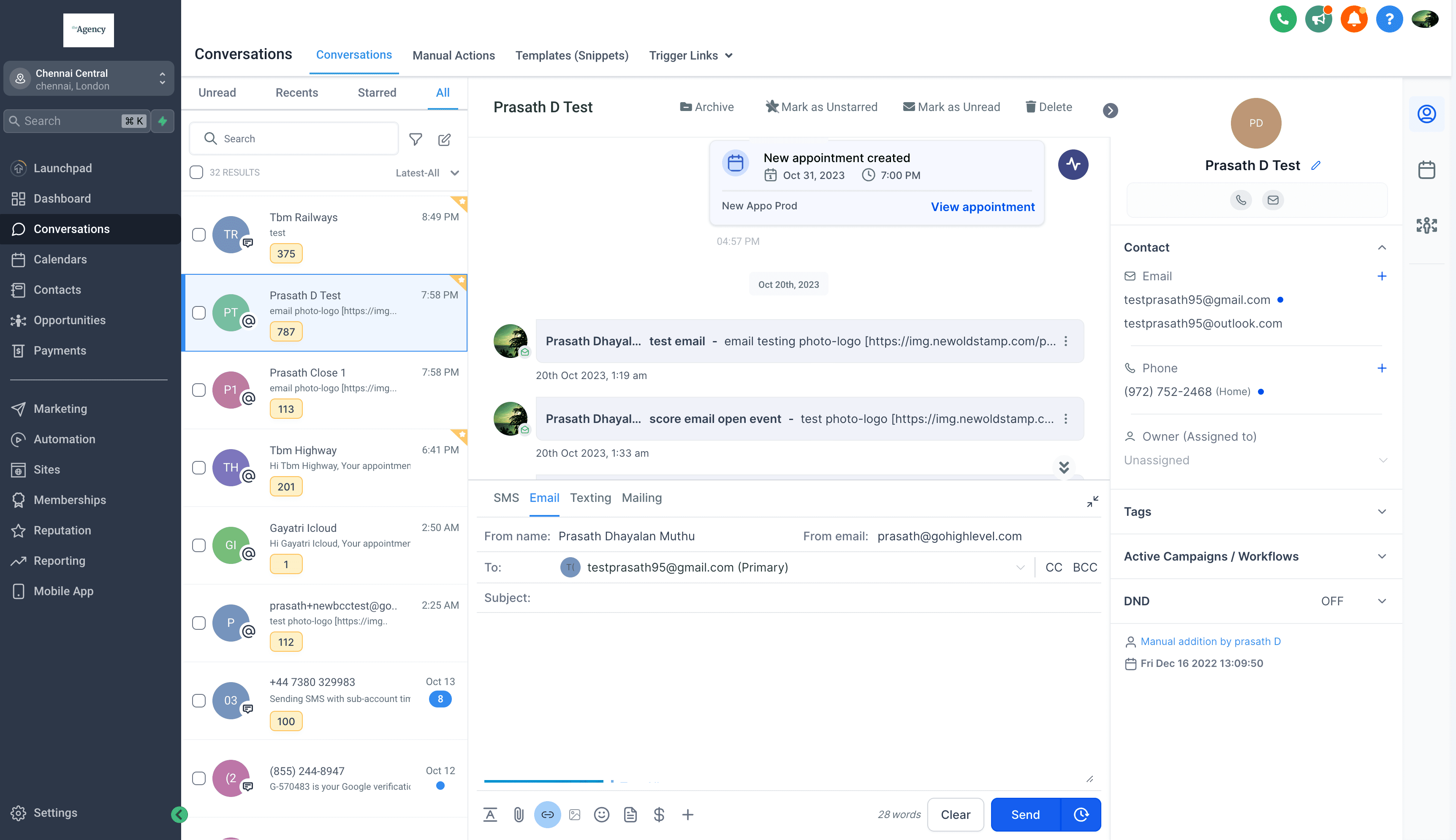Switch to Templates (Snippets) tab
The image size is (1456, 840).
click(571, 55)
